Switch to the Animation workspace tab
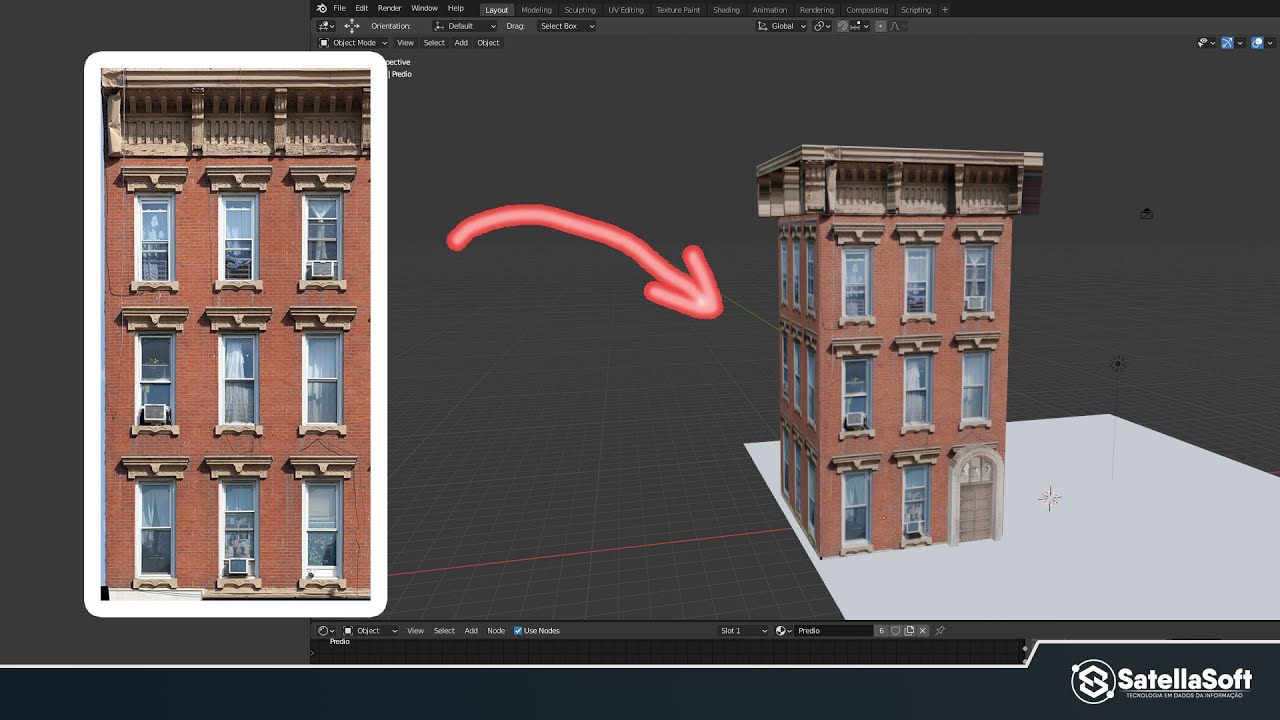Viewport: 1280px width, 720px height. pyautogui.click(x=770, y=10)
